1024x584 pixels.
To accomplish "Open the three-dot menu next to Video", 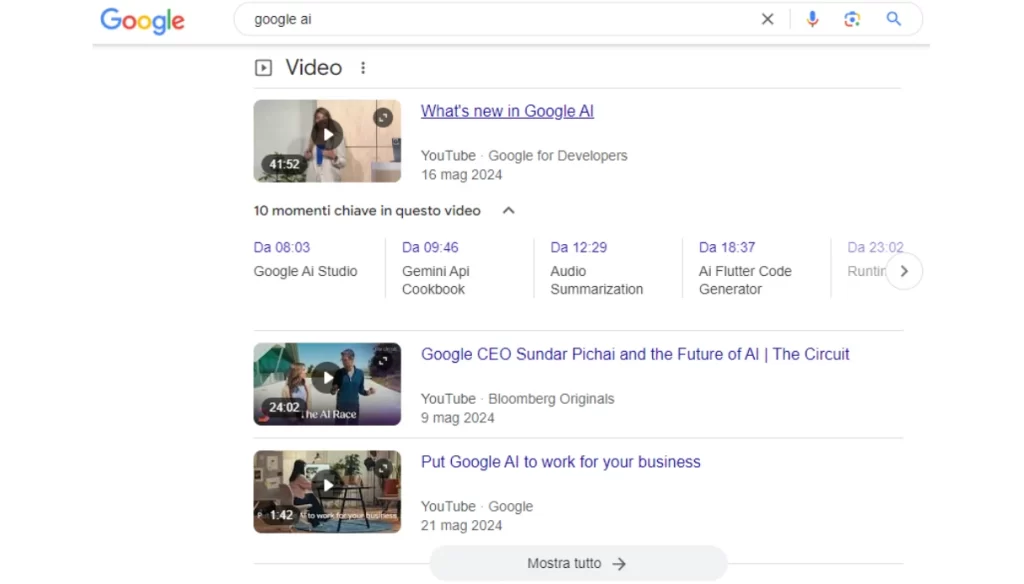I will pos(363,67).
